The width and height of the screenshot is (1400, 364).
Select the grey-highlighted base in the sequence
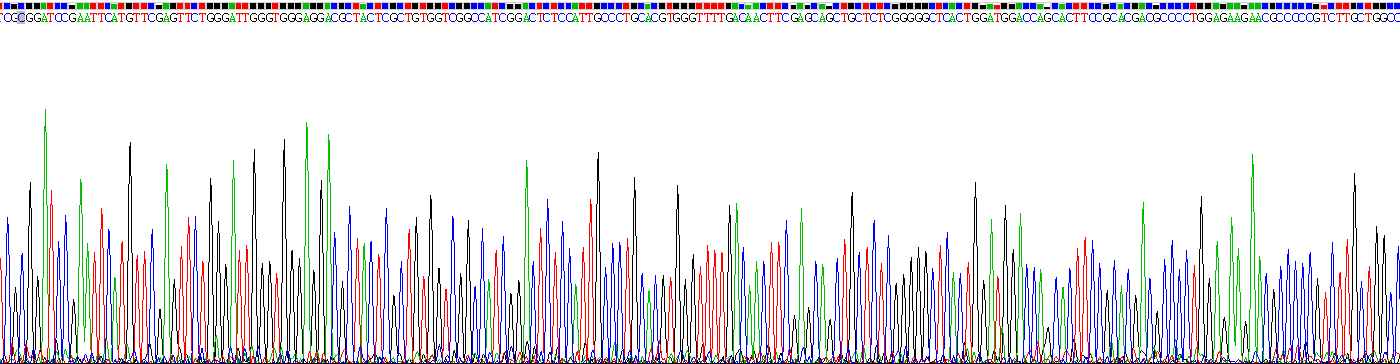[22, 17]
